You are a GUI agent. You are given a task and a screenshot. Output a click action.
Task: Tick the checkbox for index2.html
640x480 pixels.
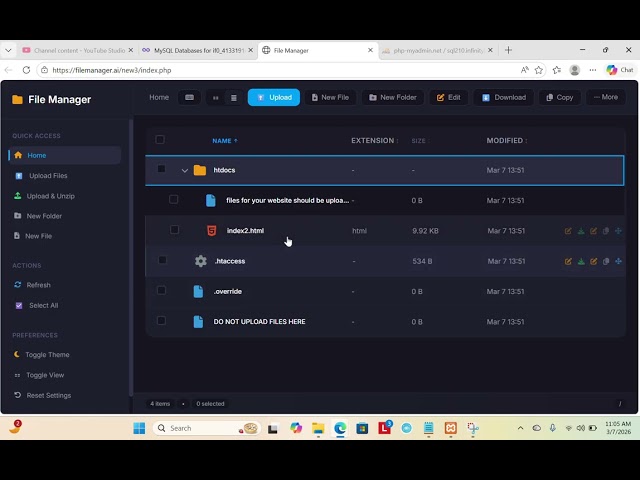tap(174, 230)
